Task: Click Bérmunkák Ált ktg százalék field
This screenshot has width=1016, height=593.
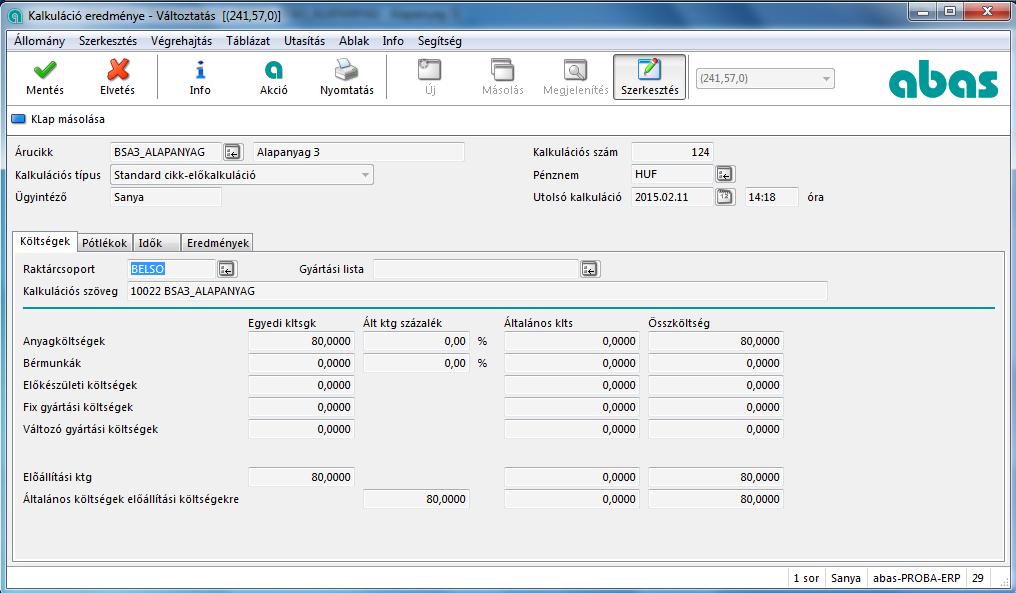Action: [417, 363]
